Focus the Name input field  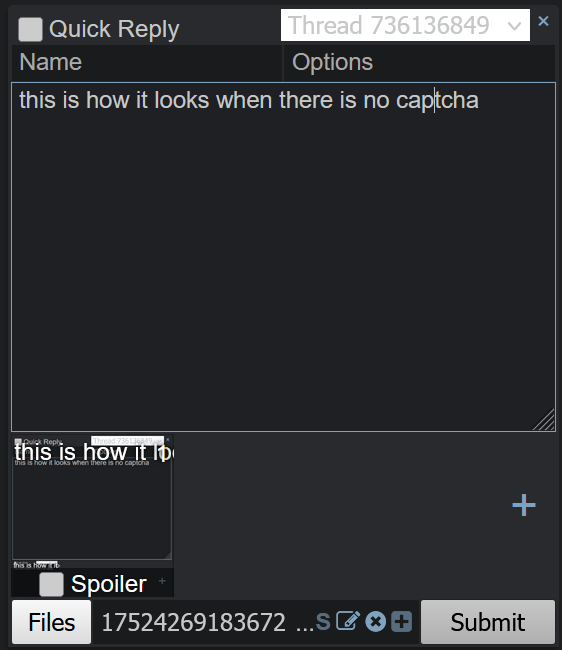pyautogui.click(x=147, y=63)
